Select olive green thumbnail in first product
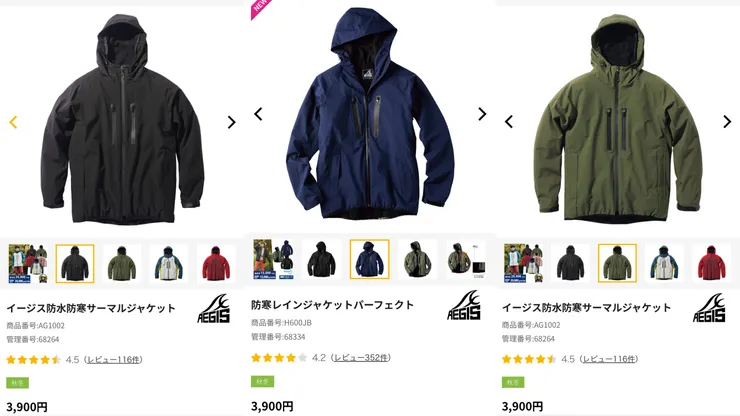Screen dimensions: 740x416 122,263
